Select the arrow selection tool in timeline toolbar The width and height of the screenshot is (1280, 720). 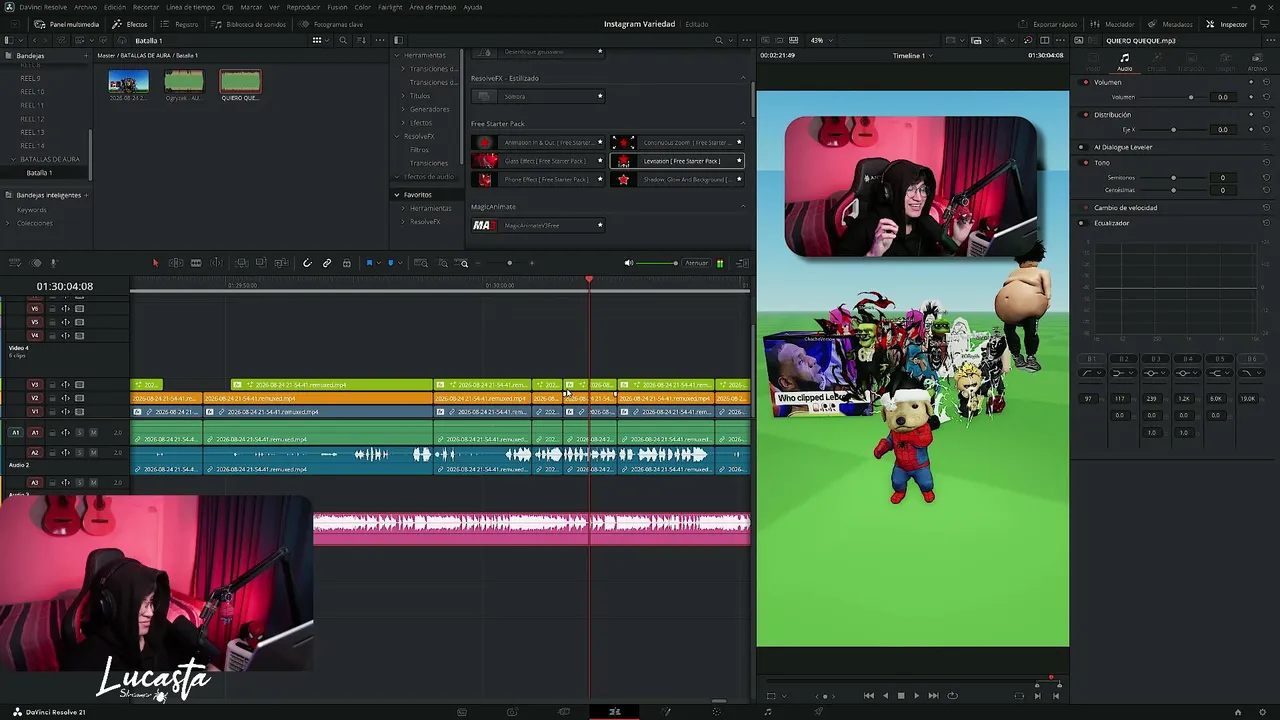click(x=155, y=263)
